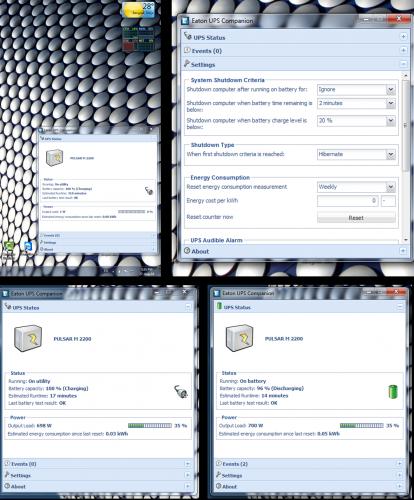Image resolution: width=414 pixels, height=500 pixels.
Task: Click the output load bar in the On utility window
Action: coord(150,425)
